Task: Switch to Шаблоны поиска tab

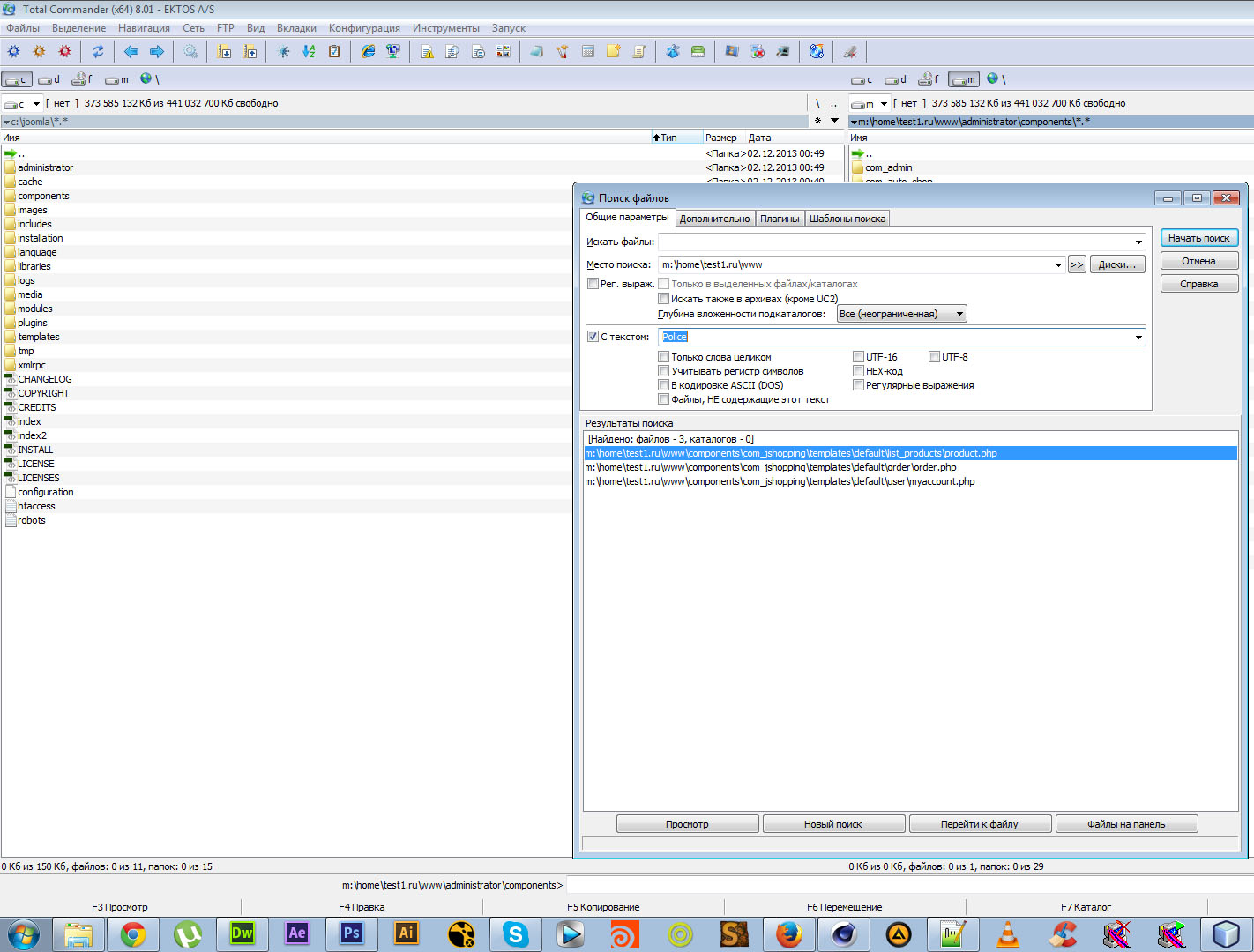Action: tap(847, 219)
